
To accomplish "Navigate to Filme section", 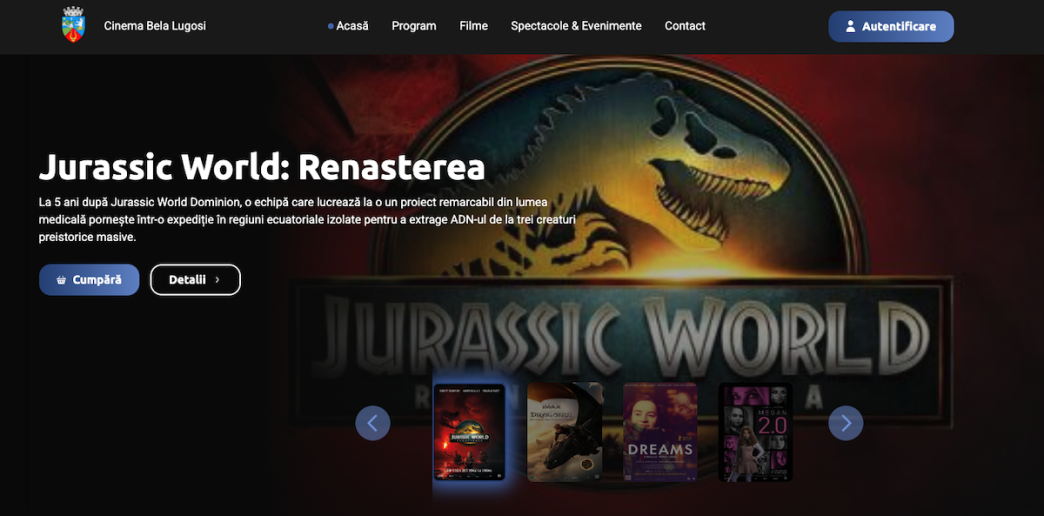I will pyautogui.click(x=474, y=26).
